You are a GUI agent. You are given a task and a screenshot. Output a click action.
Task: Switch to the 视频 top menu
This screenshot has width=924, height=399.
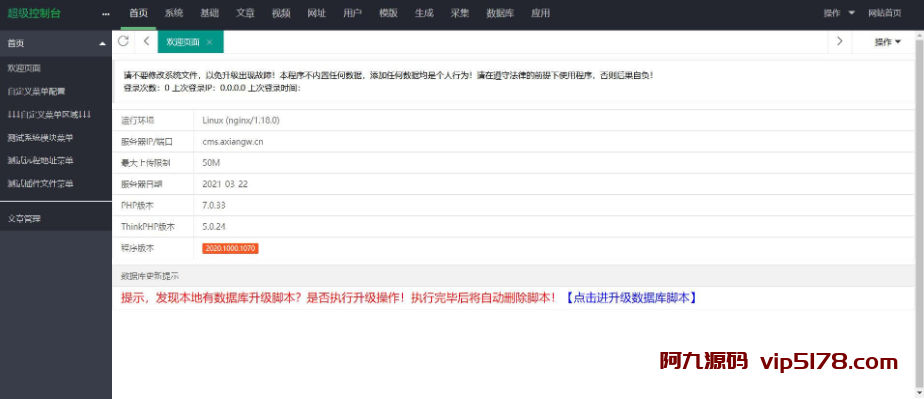281,14
